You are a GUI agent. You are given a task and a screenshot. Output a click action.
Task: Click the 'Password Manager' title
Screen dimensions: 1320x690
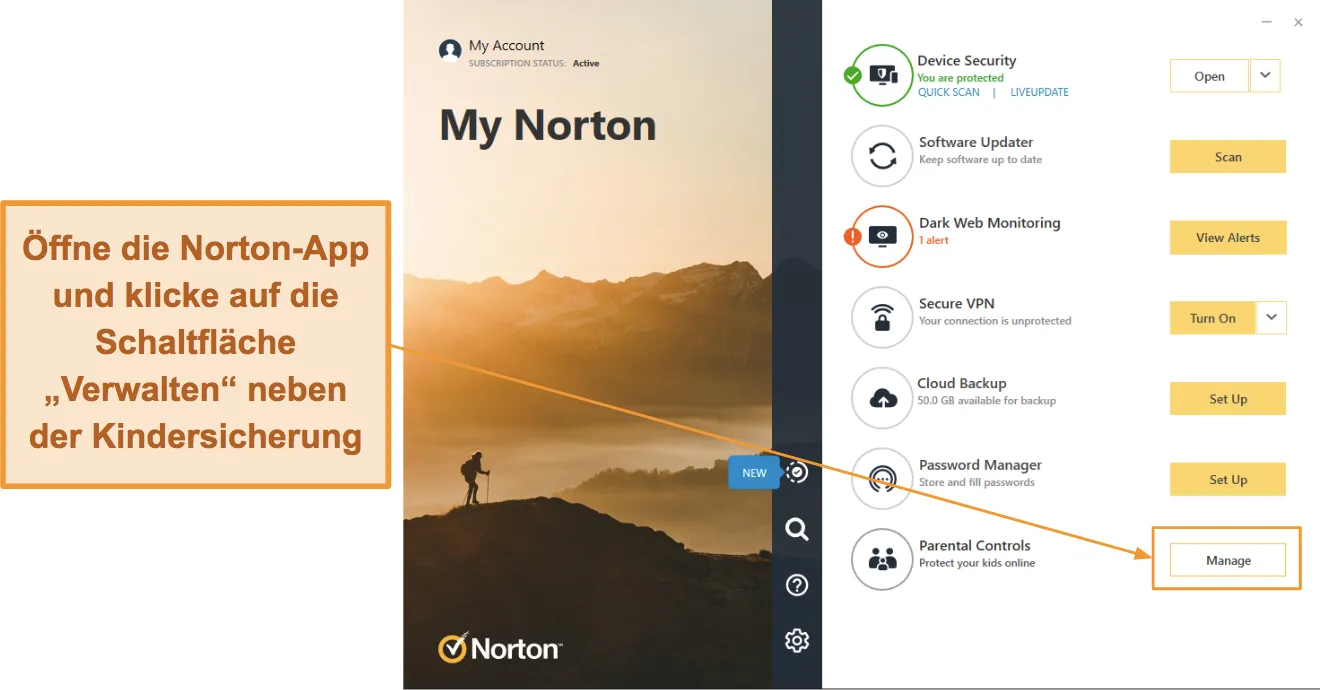980,465
